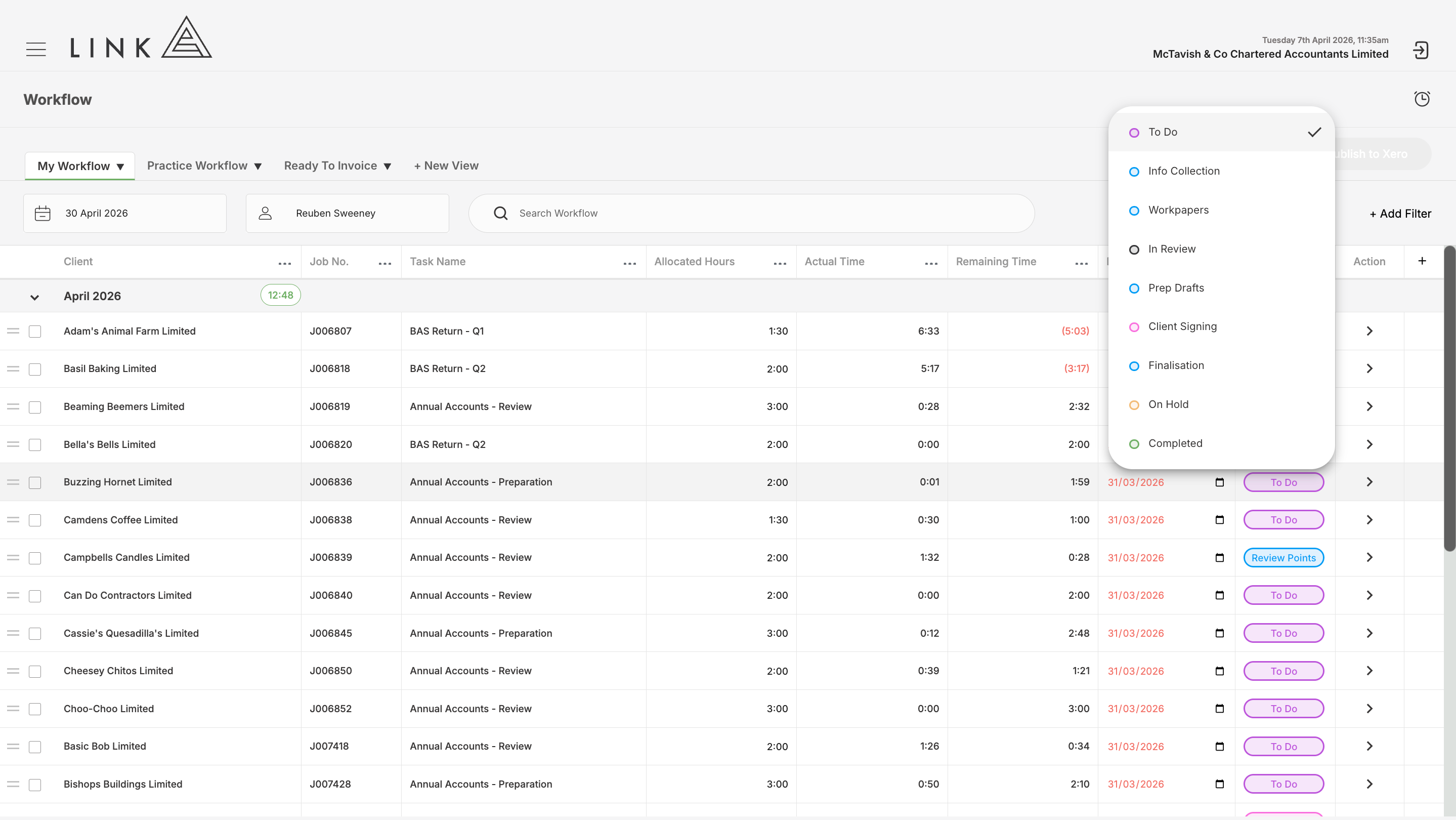Open Allocated Hours column options menu
The image size is (1456, 820).
click(780, 264)
